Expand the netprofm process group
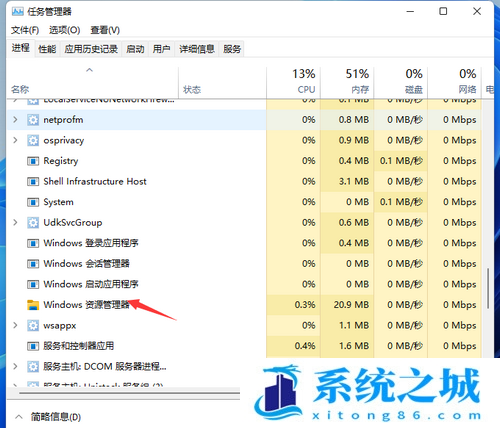Image resolution: width=500 pixels, height=428 pixels. [15, 119]
